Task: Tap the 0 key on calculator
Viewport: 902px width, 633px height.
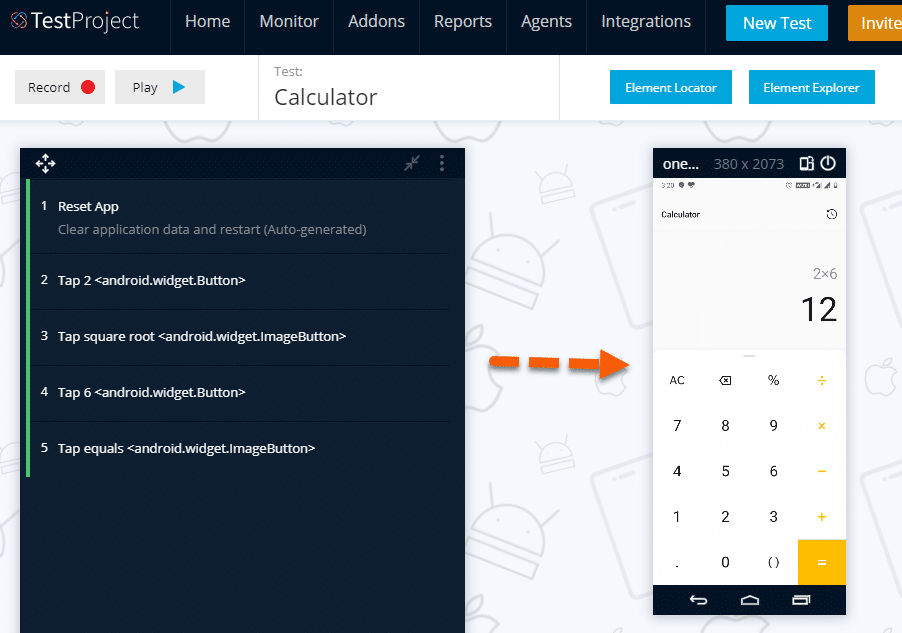Action: click(x=725, y=562)
